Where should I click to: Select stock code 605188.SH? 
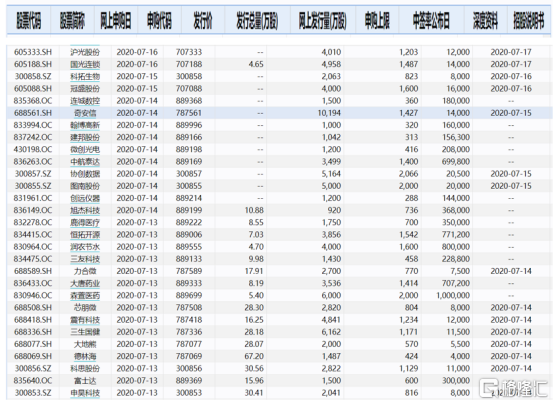[x=33, y=64]
